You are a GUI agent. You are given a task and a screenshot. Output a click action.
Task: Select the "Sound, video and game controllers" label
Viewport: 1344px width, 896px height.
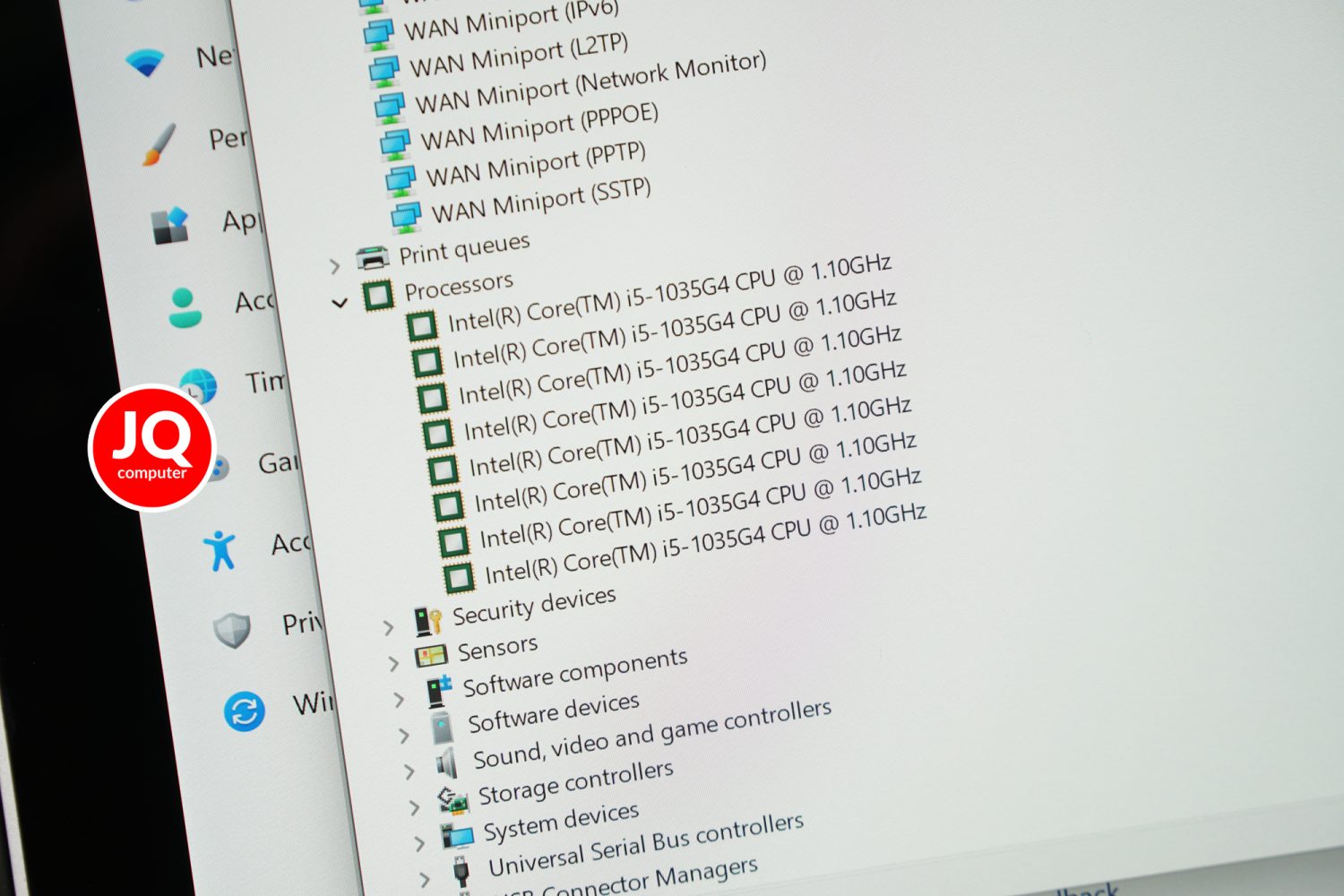click(x=653, y=735)
